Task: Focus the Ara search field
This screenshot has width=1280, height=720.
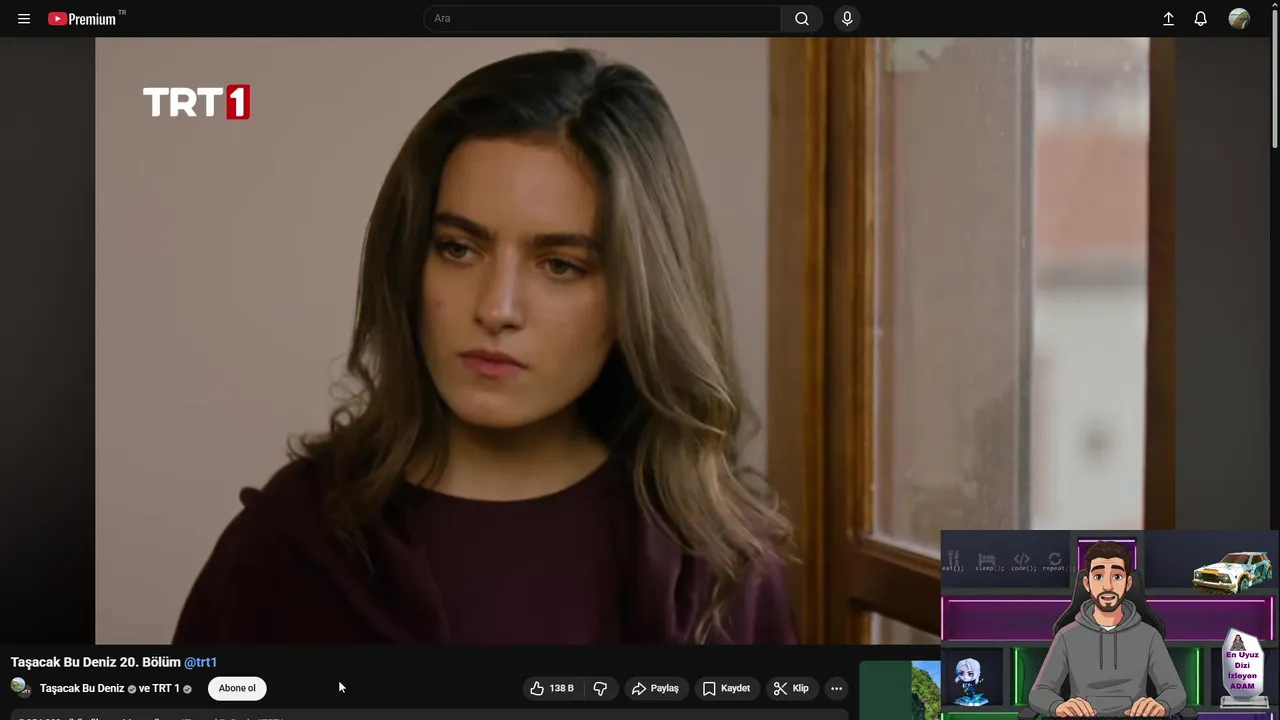Action: pyautogui.click(x=603, y=18)
